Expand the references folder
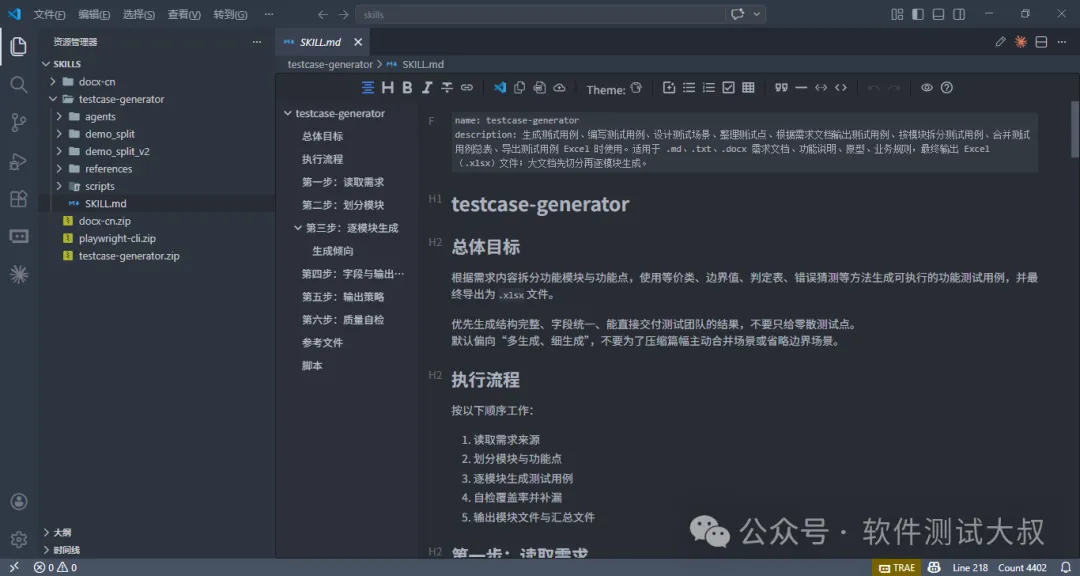The height and width of the screenshot is (576, 1080). 59,169
